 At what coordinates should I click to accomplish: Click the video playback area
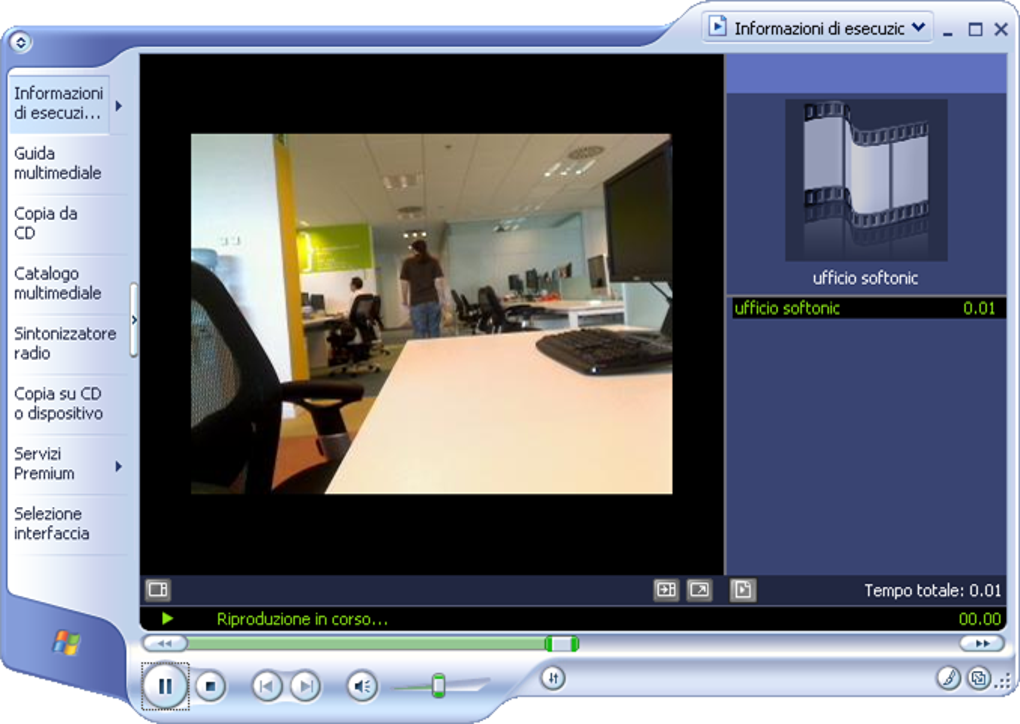pos(431,314)
